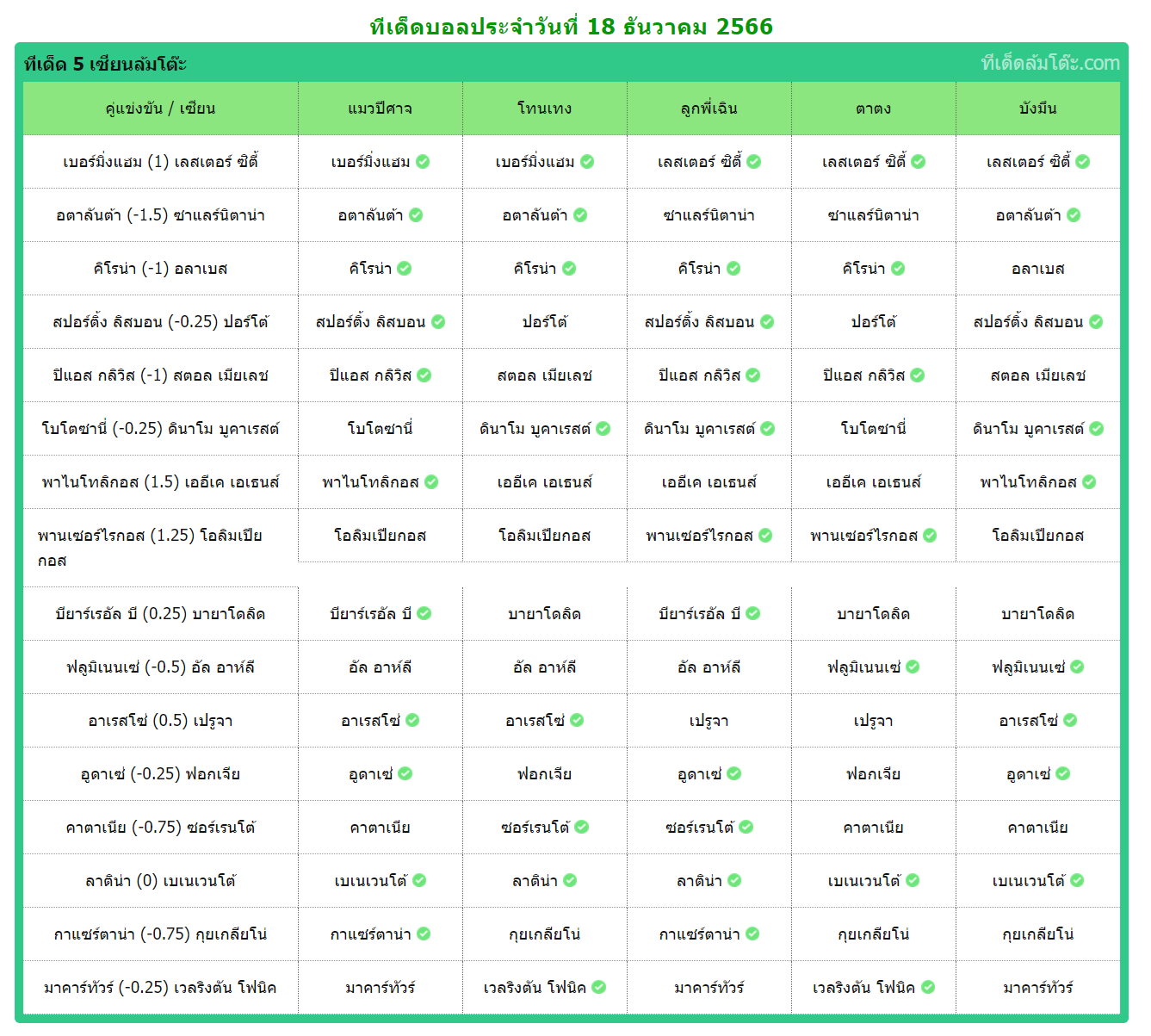Select match พาไนโทลิกอส (1.5) เออีเค เอเธนส์

coord(160,482)
